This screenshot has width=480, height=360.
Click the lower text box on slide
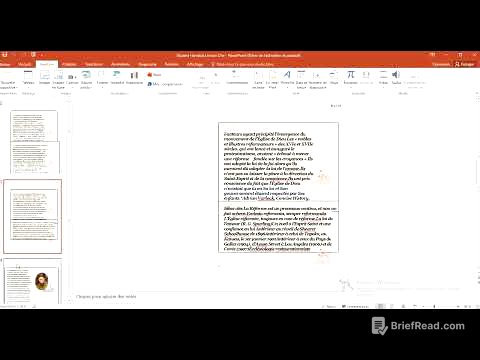278,227
